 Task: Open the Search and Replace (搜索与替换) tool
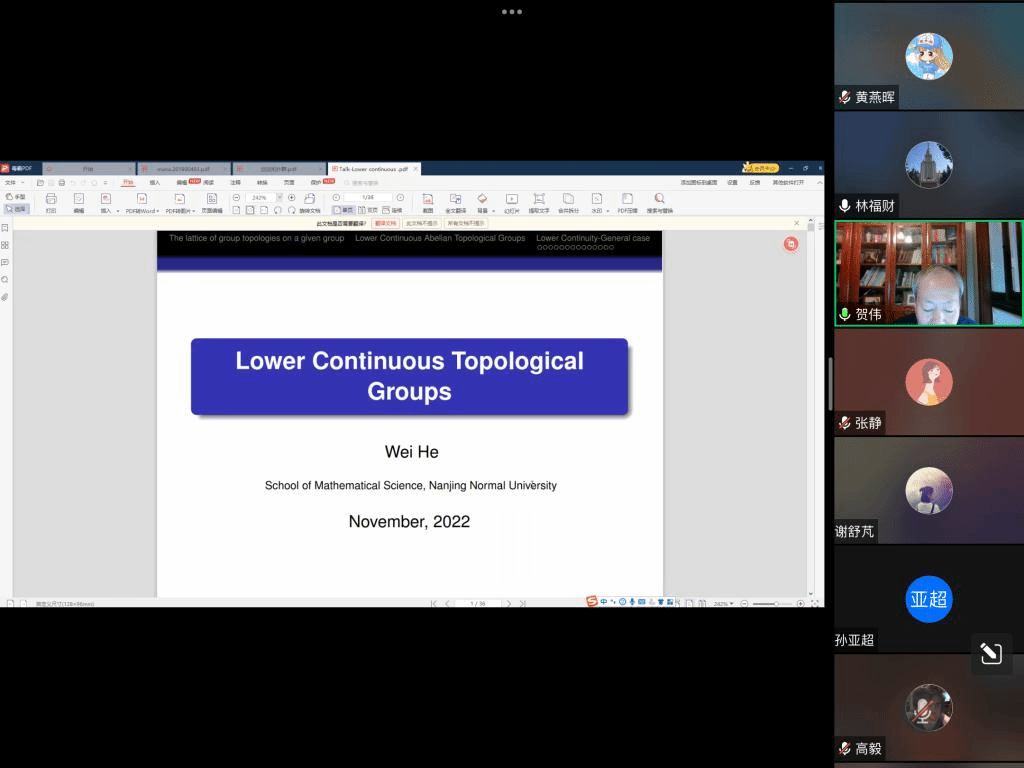pyautogui.click(x=659, y=202)
